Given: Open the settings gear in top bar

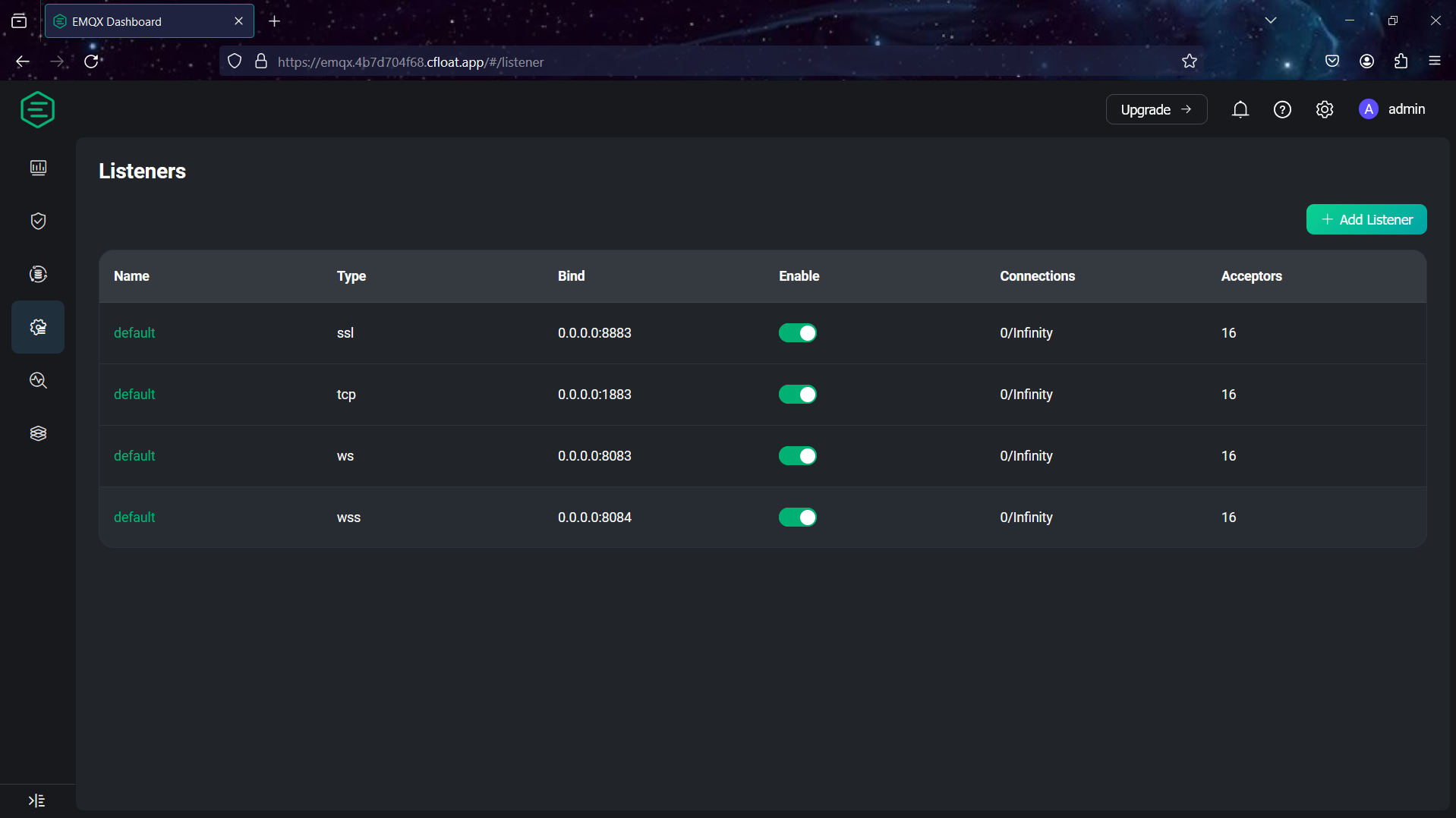Looking at the screenshot, I should click(1325, 110).
